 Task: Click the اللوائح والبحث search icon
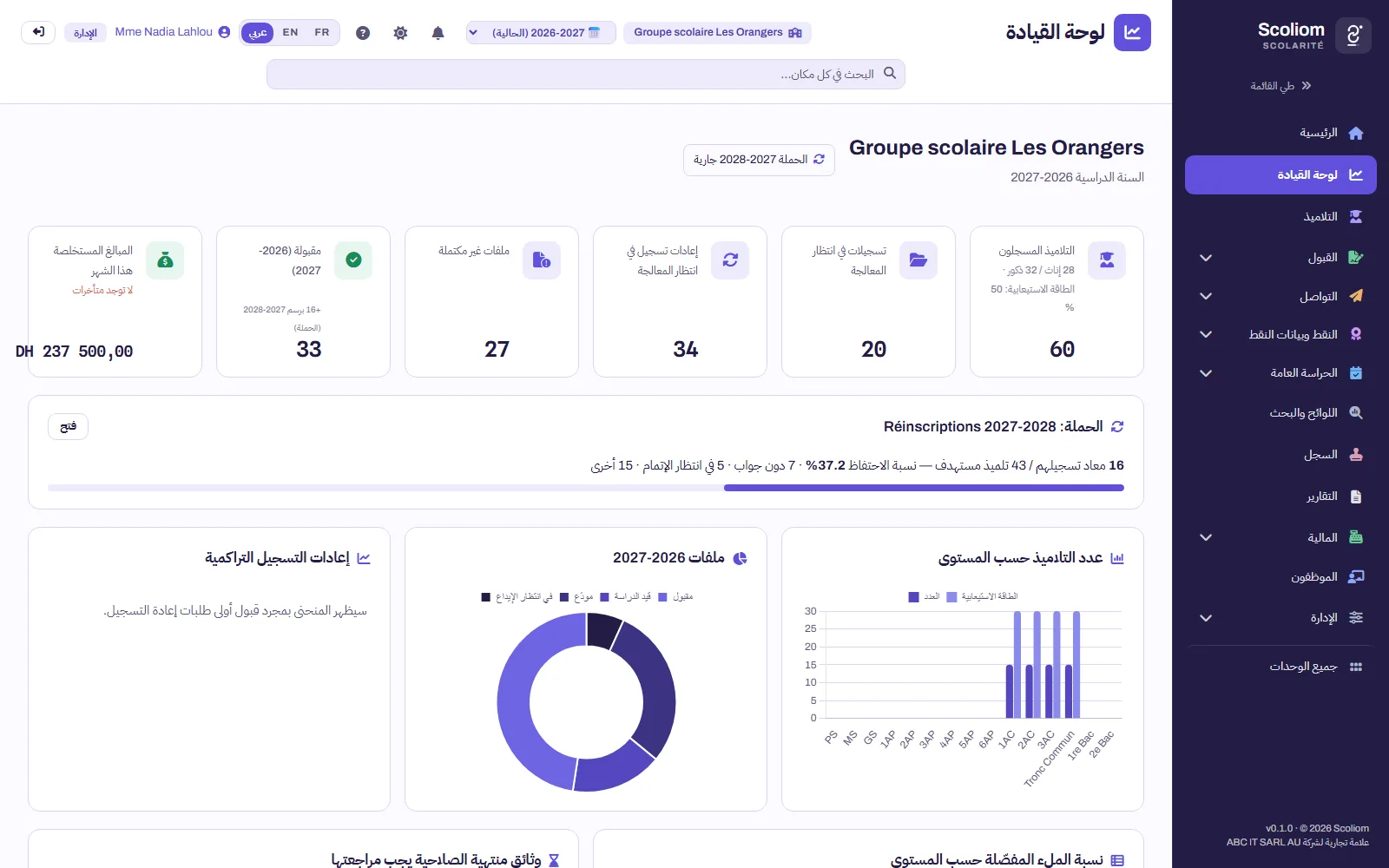[x=1356, y=412]
